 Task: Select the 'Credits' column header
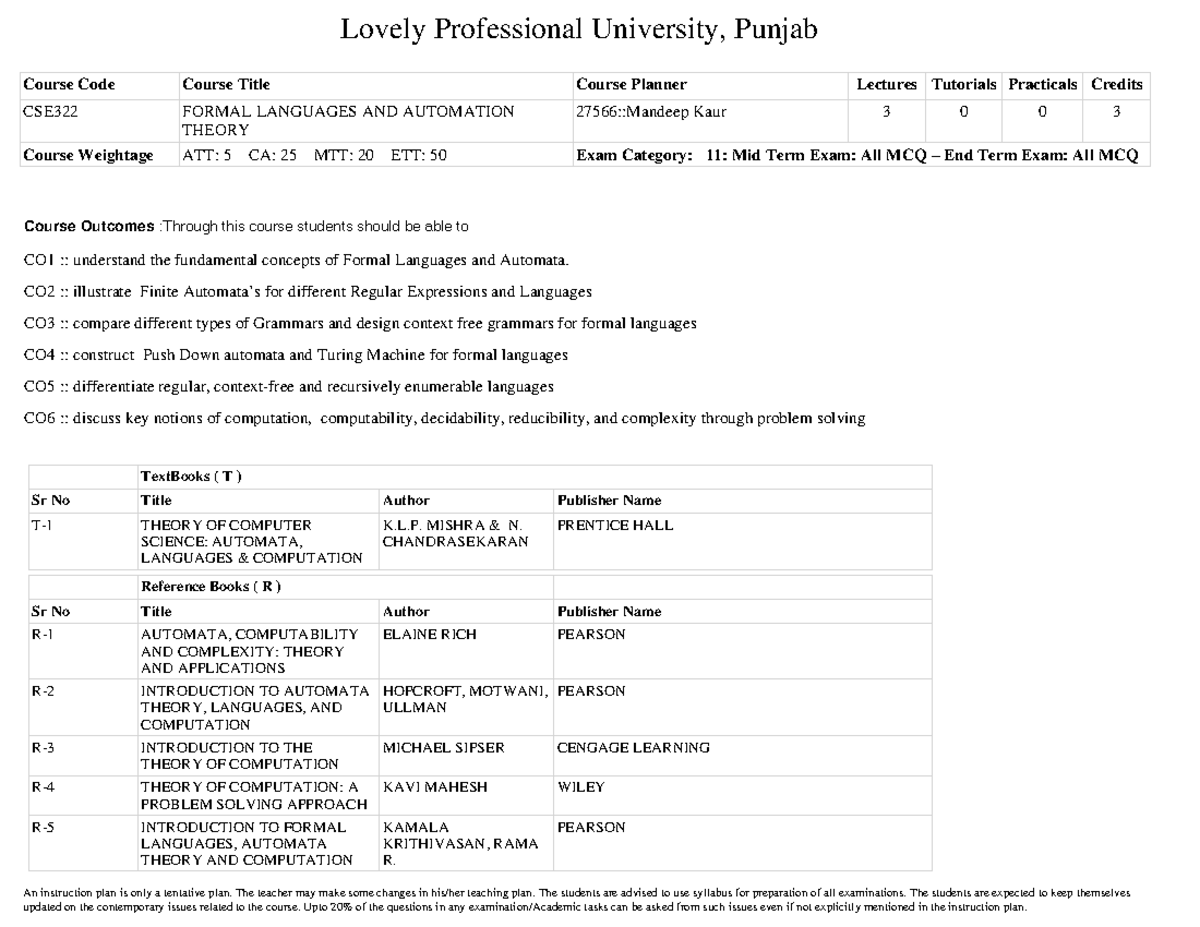(x=1117, y=85)
